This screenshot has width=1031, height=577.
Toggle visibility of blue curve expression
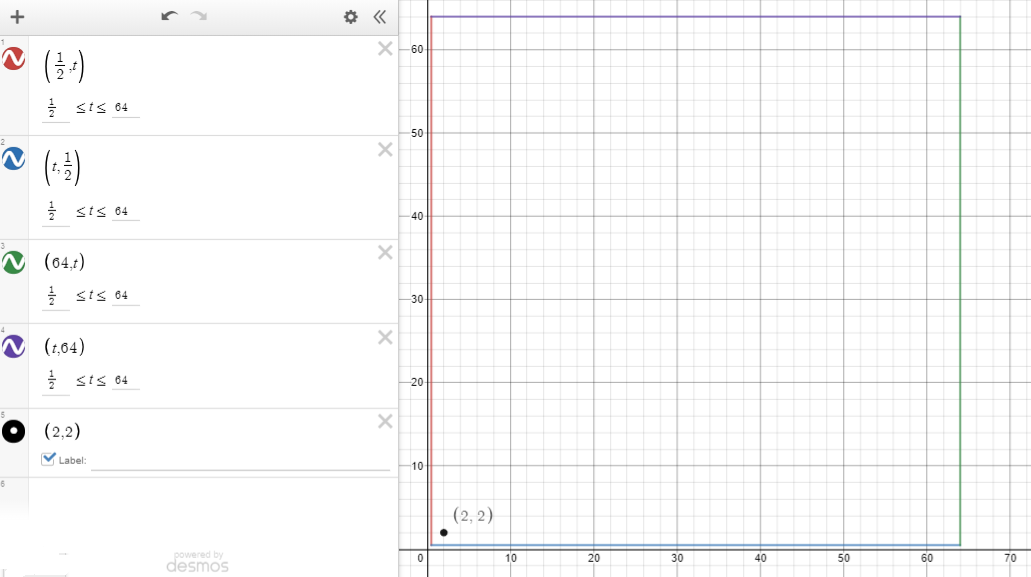14,158
